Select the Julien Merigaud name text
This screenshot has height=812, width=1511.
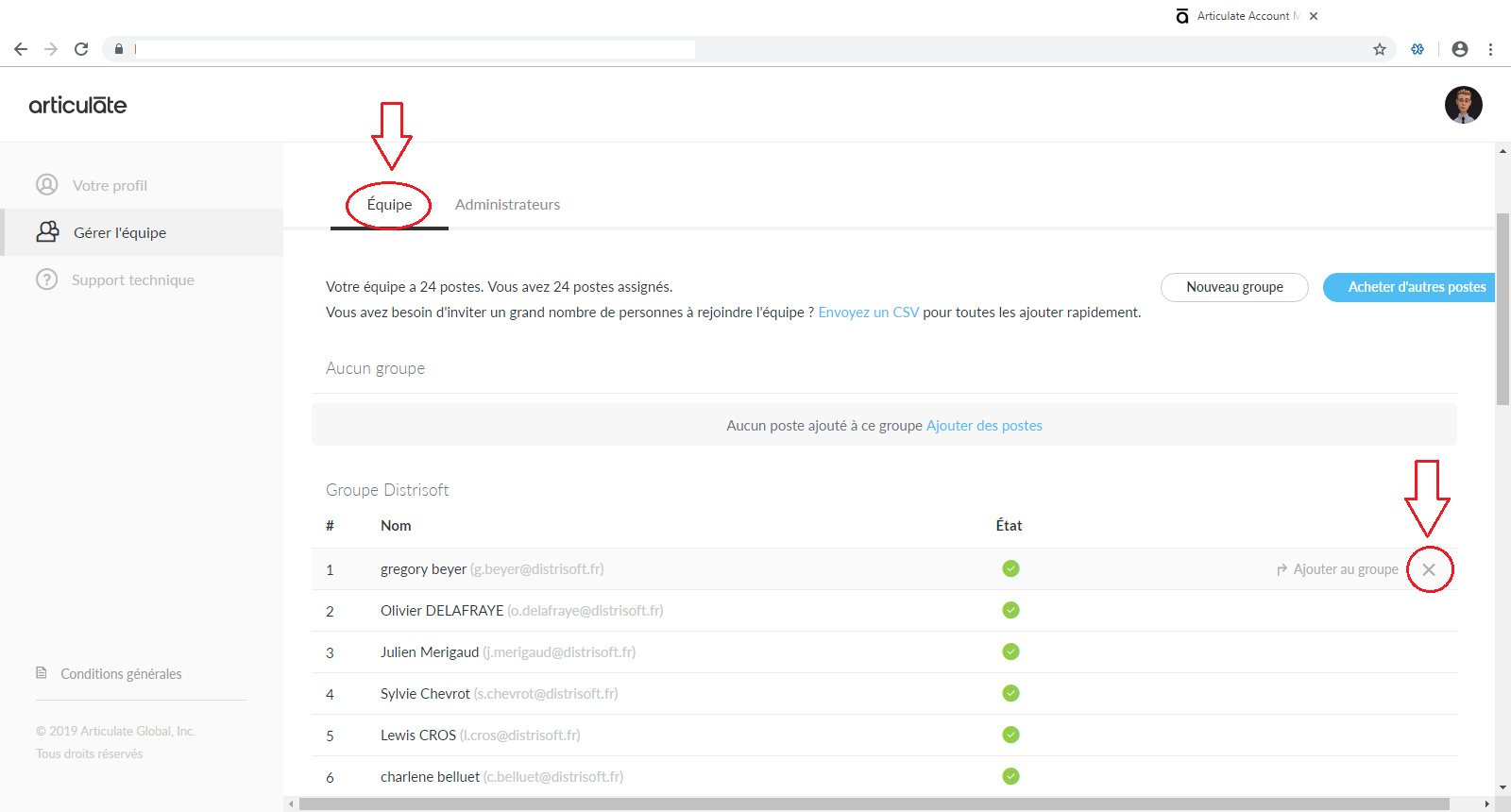click(430, 652)
